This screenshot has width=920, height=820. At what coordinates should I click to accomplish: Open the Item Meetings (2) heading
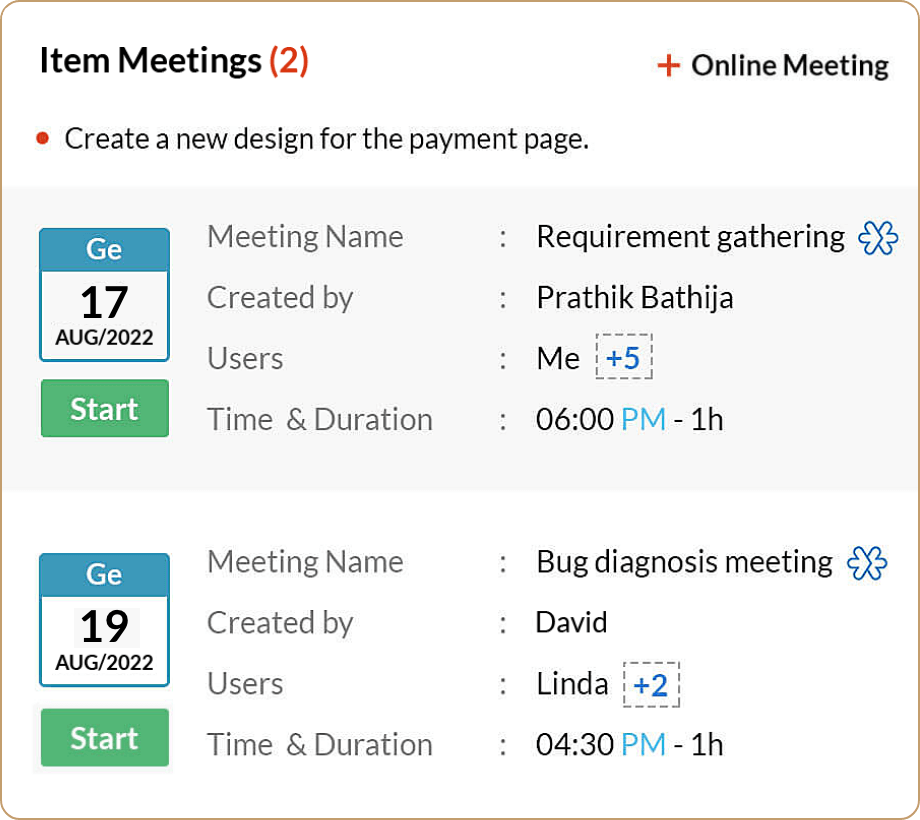click(x=174, y=61)
